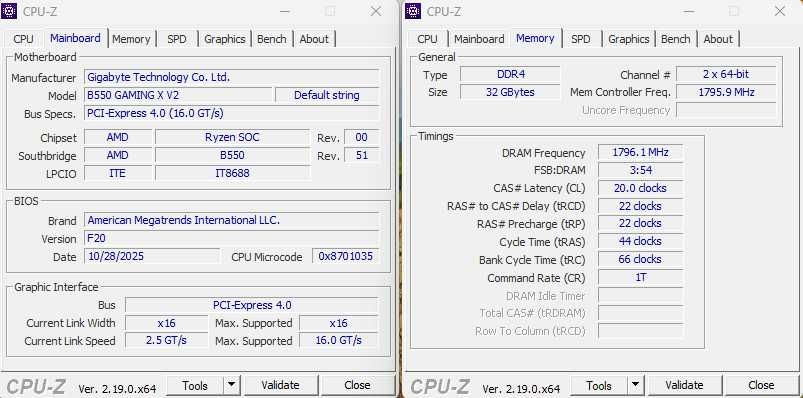
Task: Click Bus Specs PCI-Express 4.0 (16.0 GT/s) field
Action: (231, 113)
